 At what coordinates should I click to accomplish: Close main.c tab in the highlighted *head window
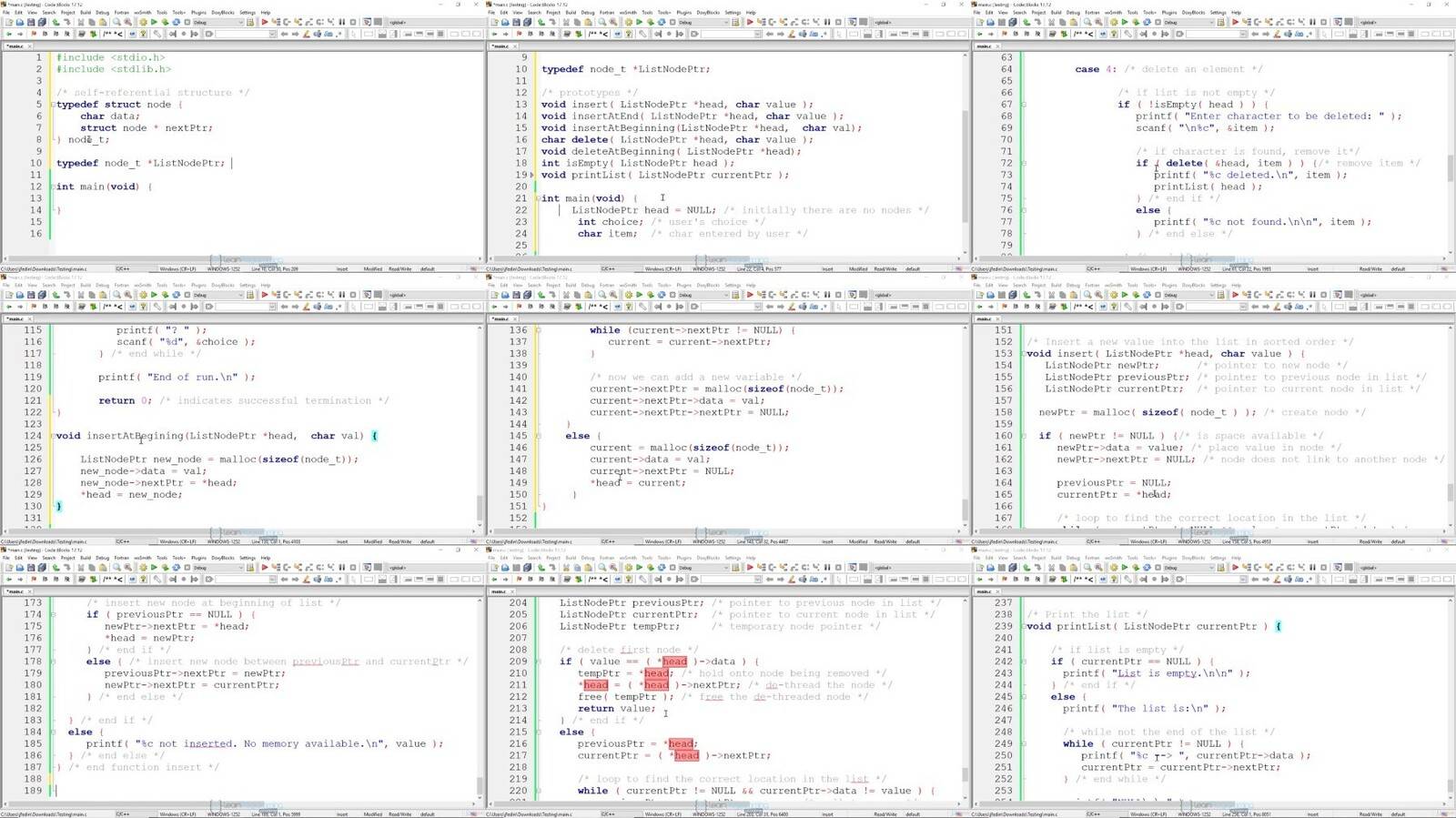[x=513, y=591]
